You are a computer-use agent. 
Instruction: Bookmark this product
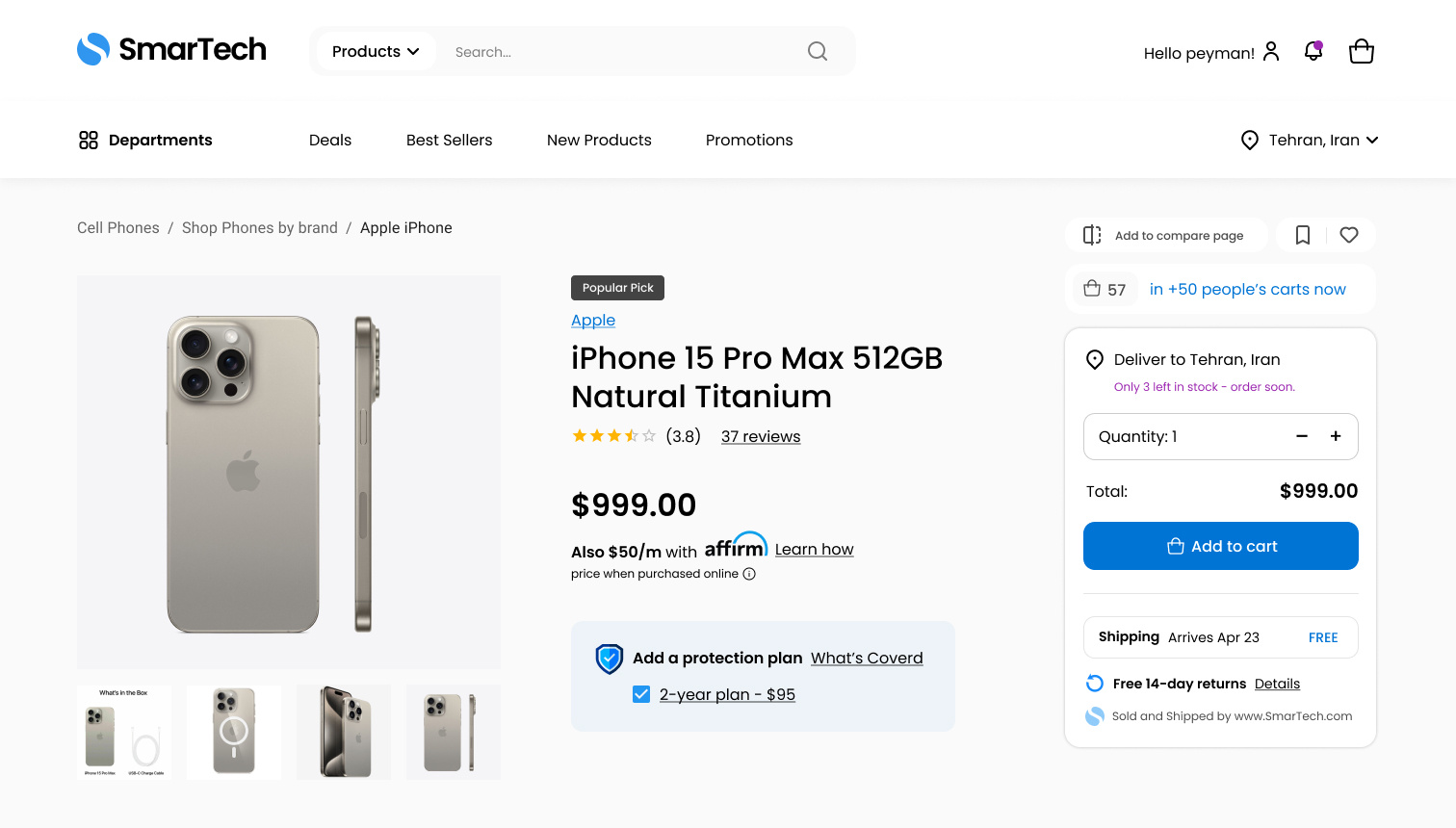(1303, 235)
